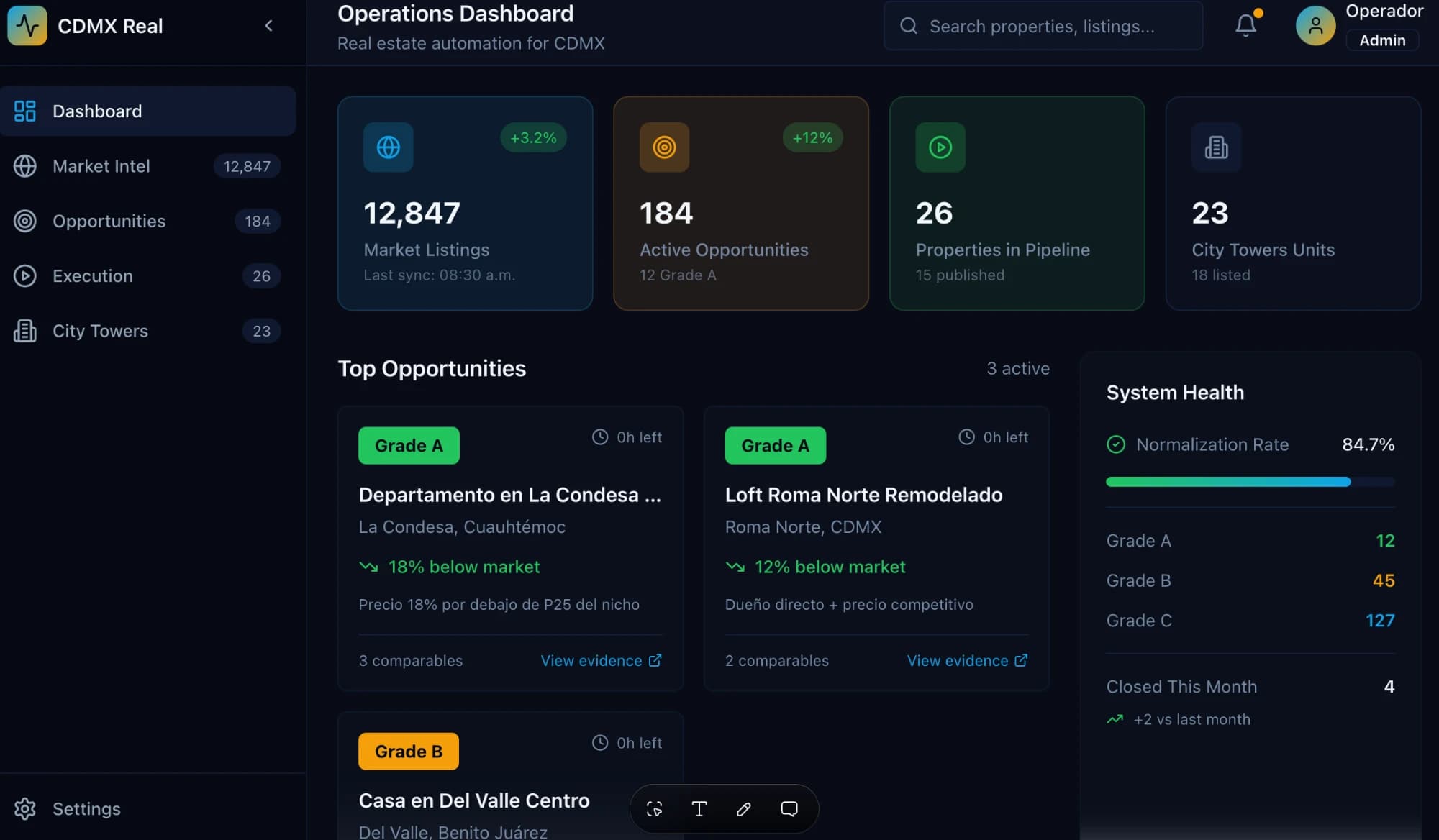Click the 26 badge beside Execution
The image size is (1439, 840).
pos(261,275)
